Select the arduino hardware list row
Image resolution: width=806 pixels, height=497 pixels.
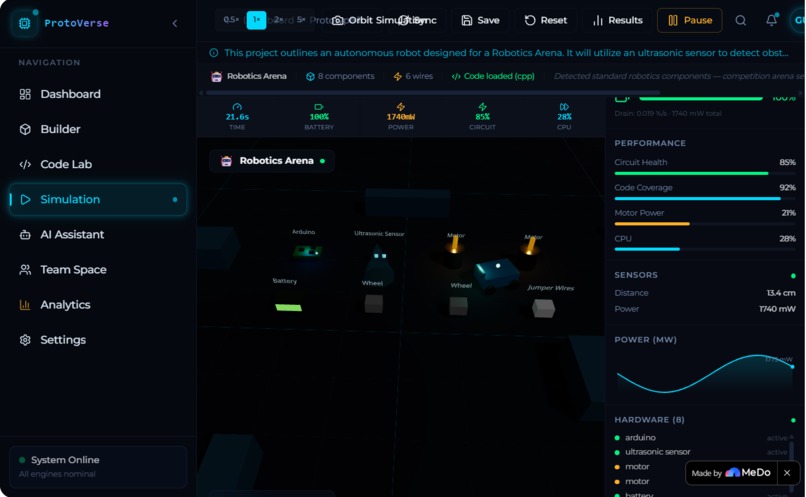tap(701, 437)
